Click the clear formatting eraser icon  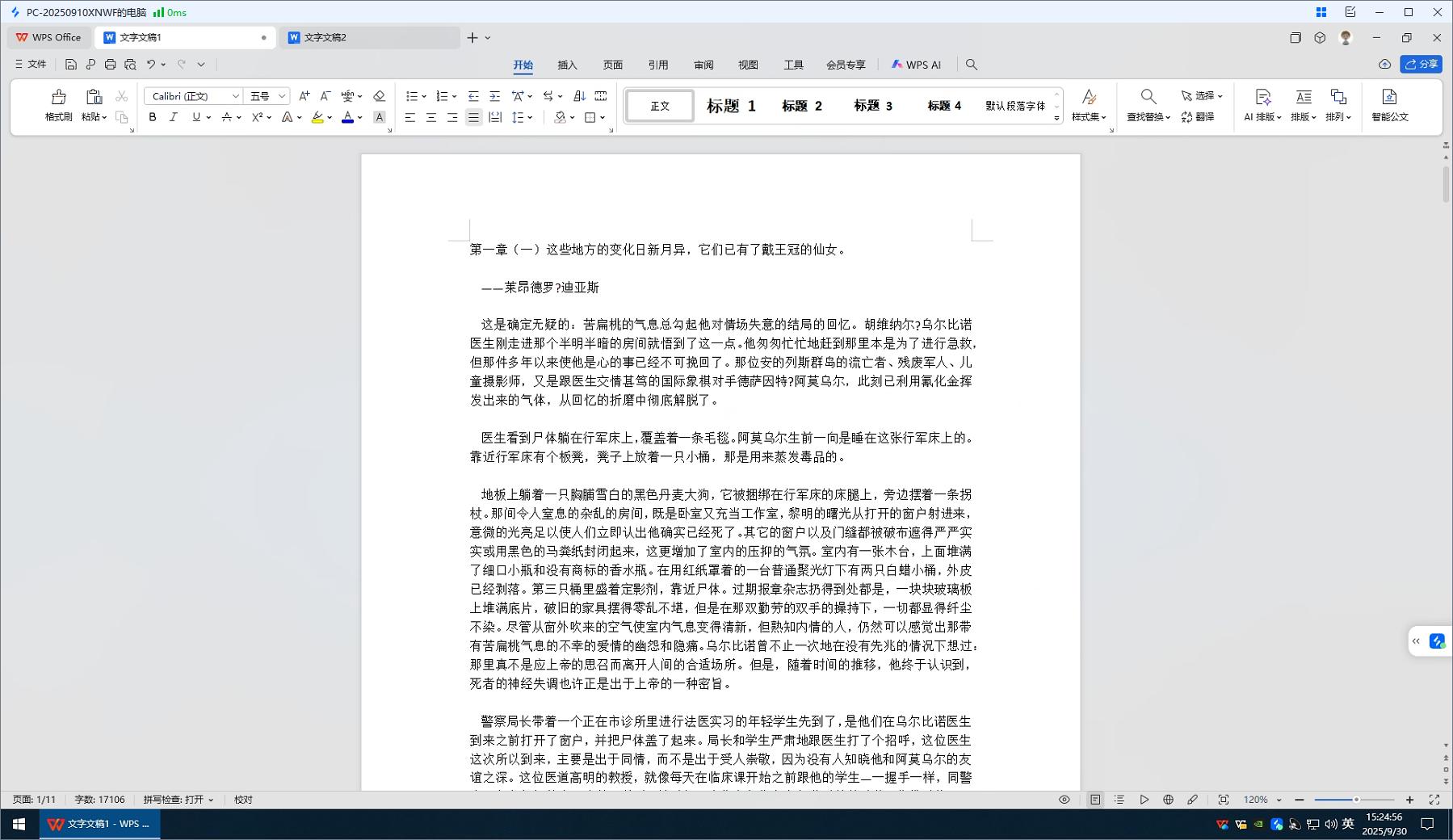(379, 96)
